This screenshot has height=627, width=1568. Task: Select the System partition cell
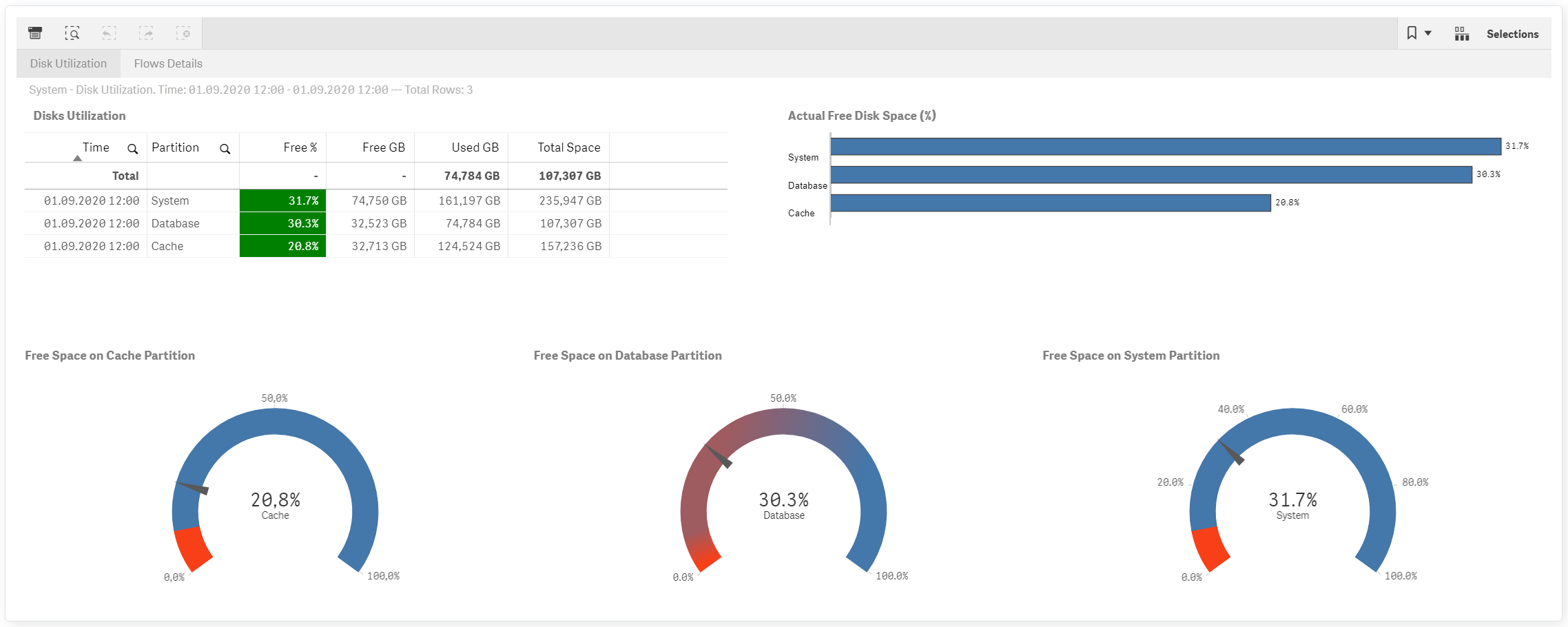tap(193, 201)
